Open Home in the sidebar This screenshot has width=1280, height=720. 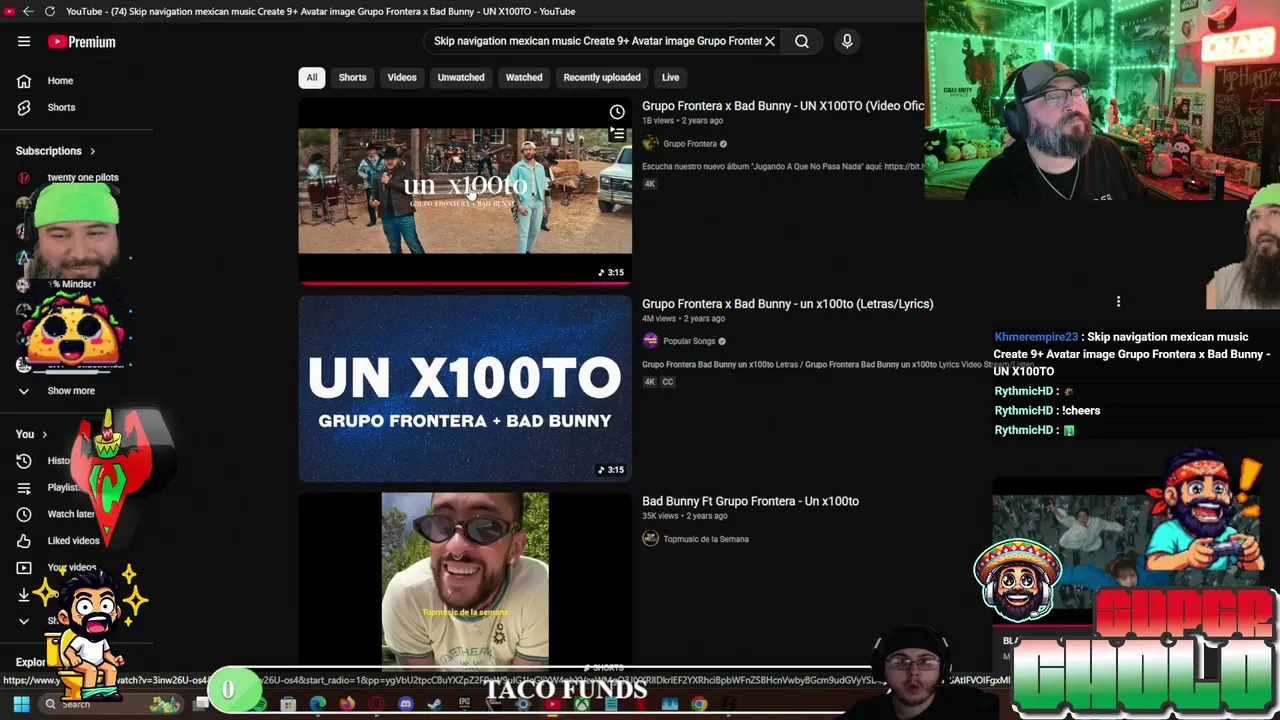click(x=60, y=81)
